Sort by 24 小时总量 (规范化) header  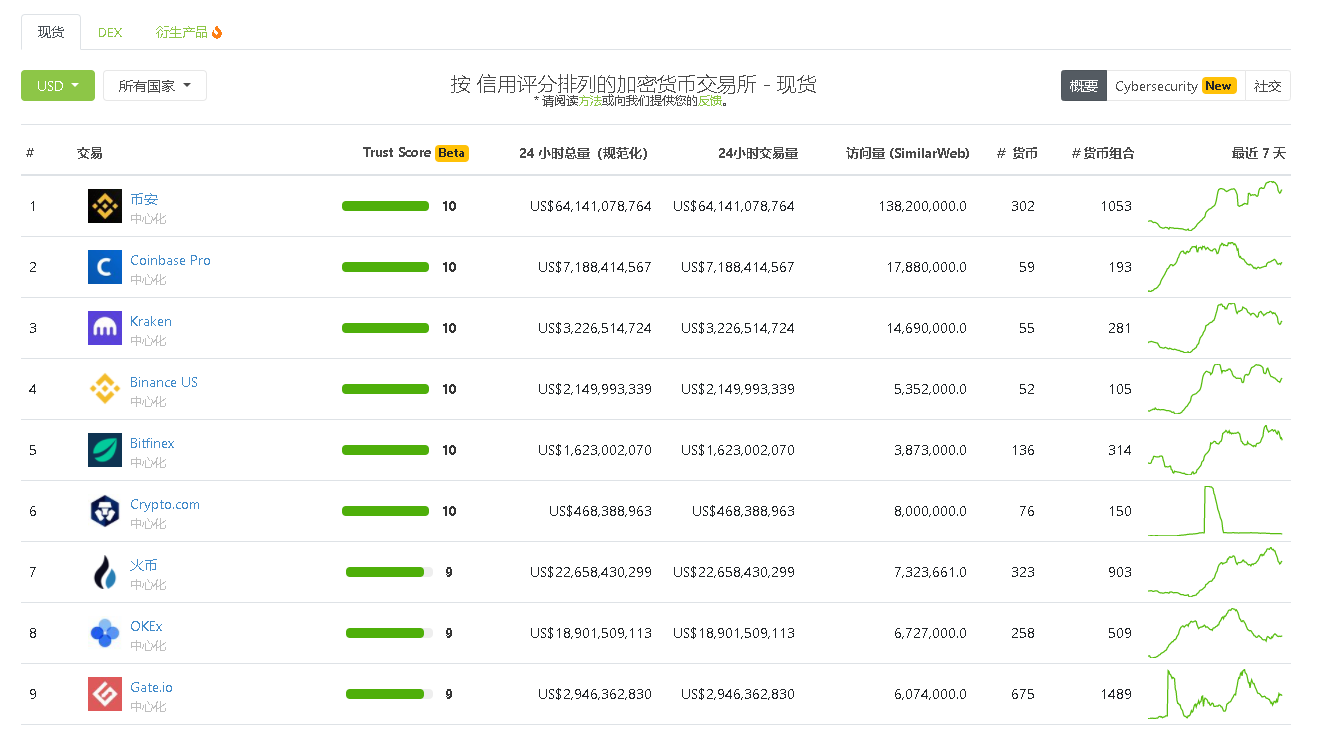coord(583,153)
